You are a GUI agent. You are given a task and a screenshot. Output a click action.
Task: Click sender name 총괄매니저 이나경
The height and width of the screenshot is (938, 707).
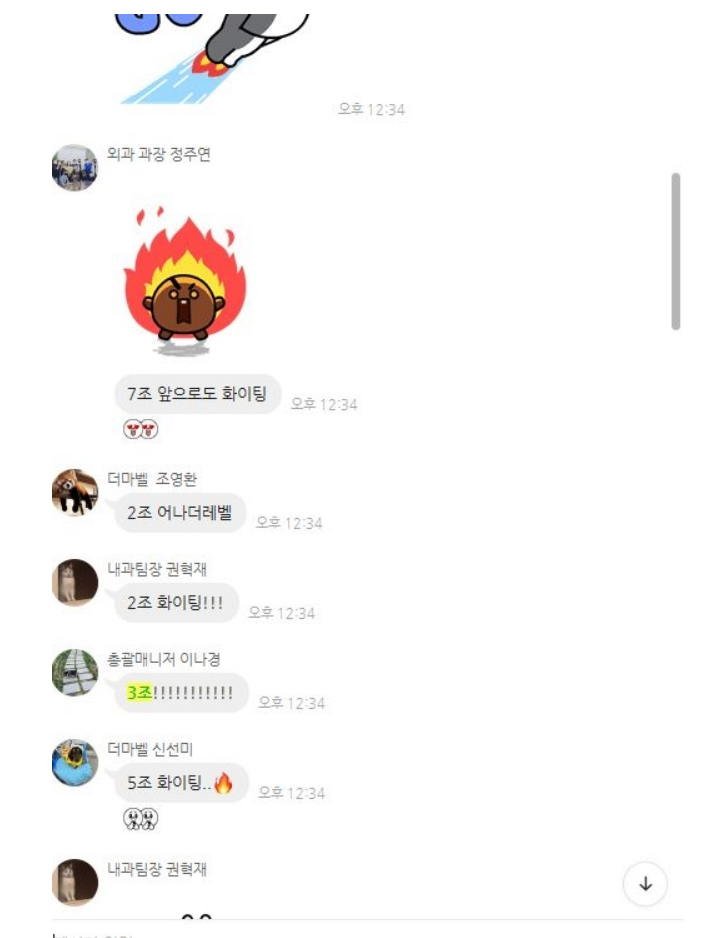(x=163, y=659)
